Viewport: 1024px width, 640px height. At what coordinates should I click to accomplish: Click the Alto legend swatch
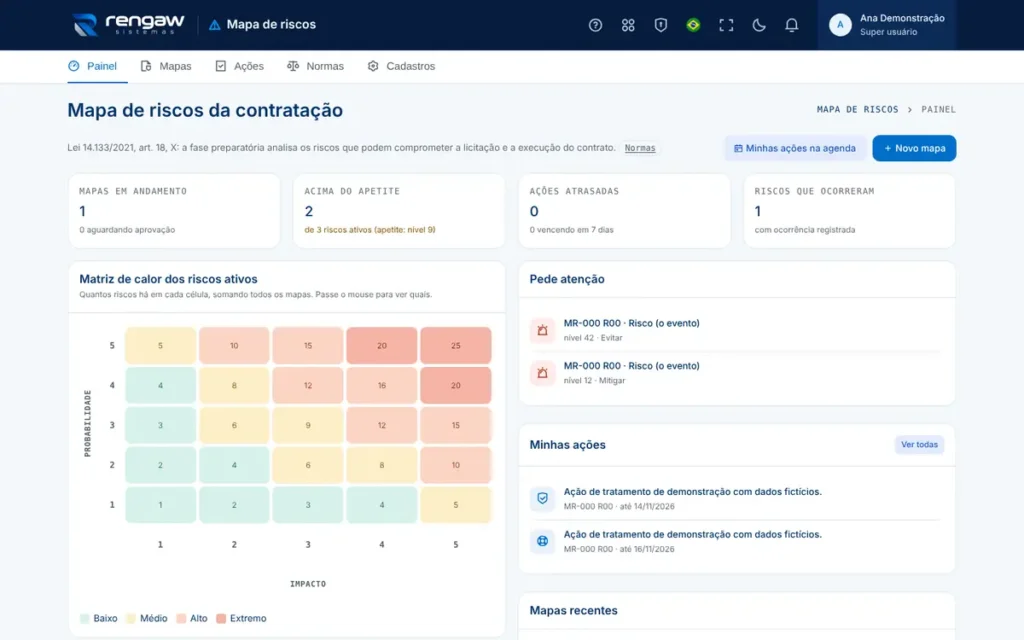tap(181, 618)
